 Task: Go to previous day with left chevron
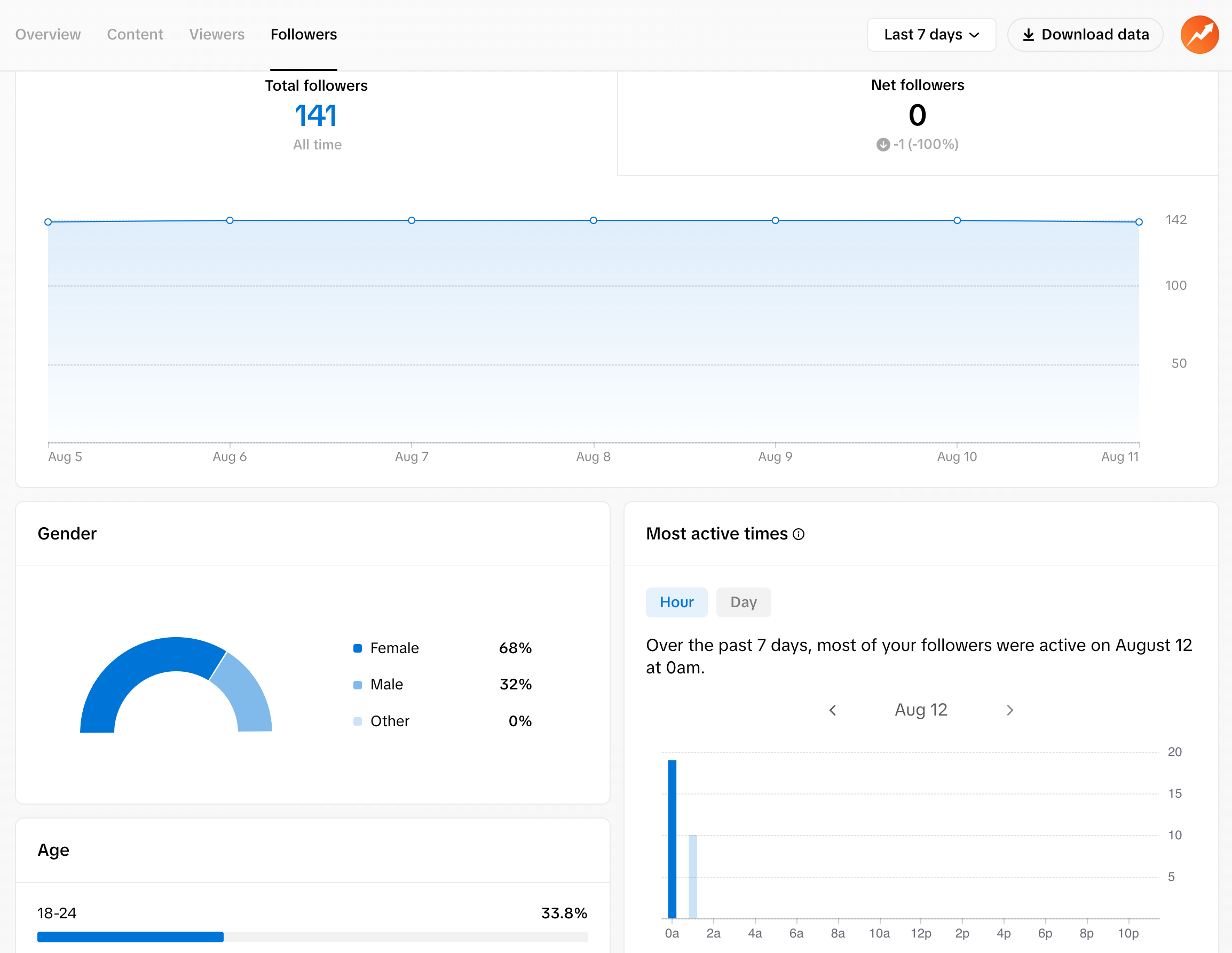(833, 710)
